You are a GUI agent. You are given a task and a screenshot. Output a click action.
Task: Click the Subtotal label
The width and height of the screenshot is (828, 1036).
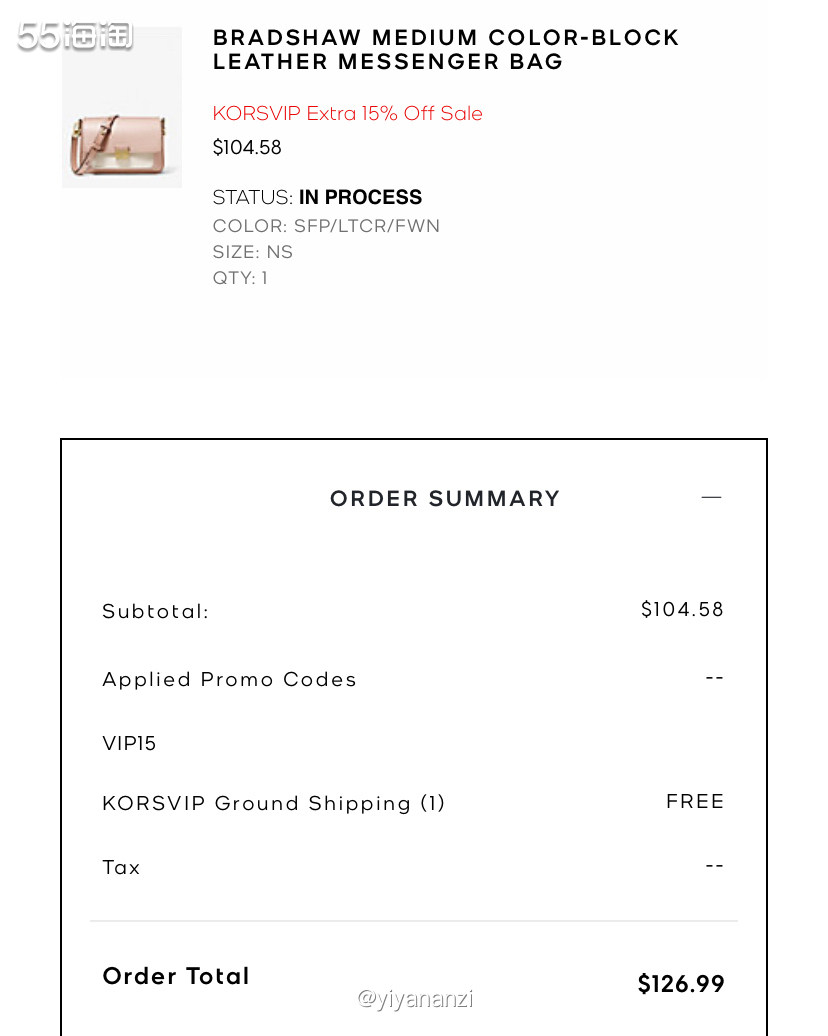(x=155, y=612)
